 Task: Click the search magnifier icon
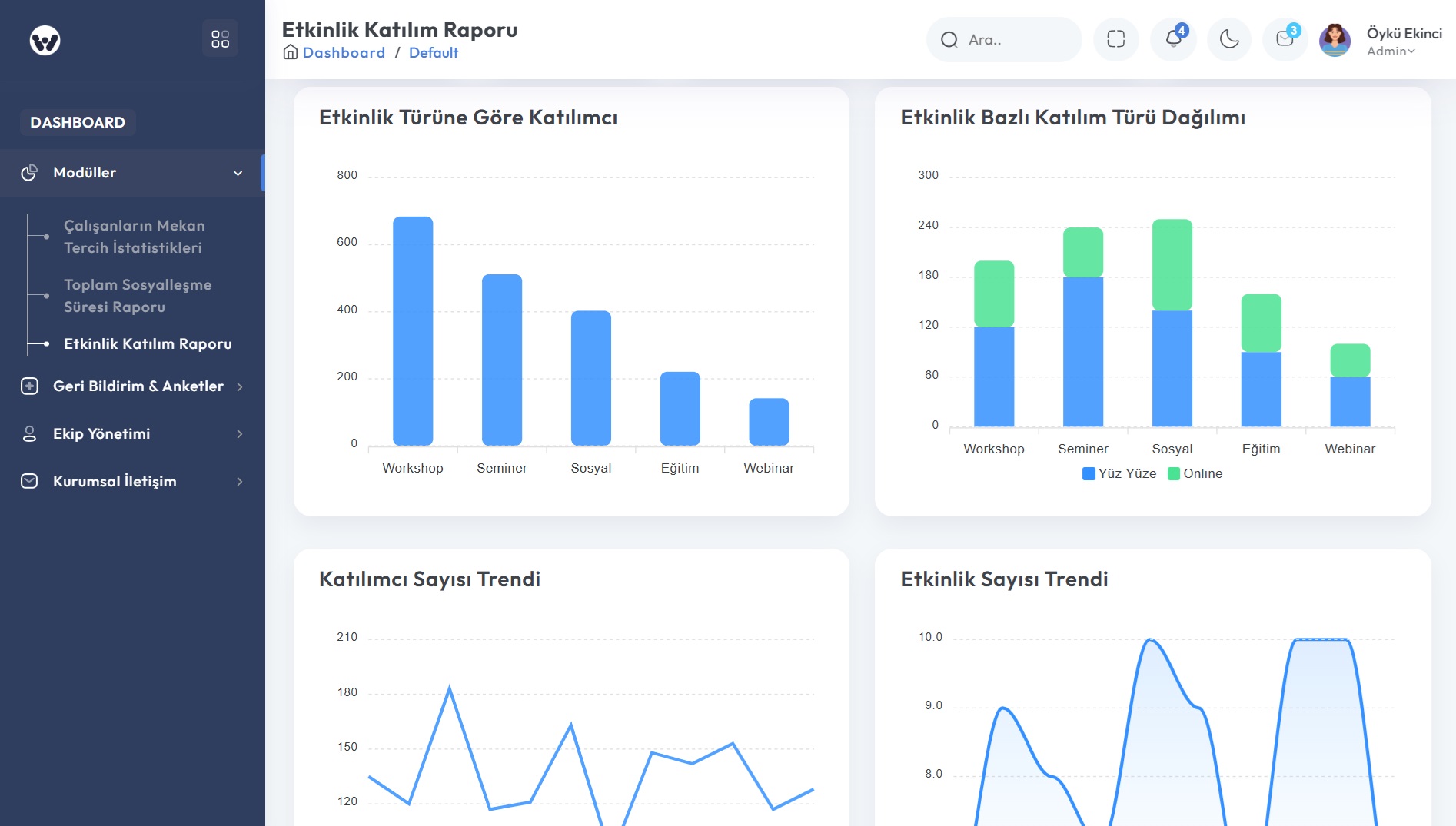tap(949, 40)
